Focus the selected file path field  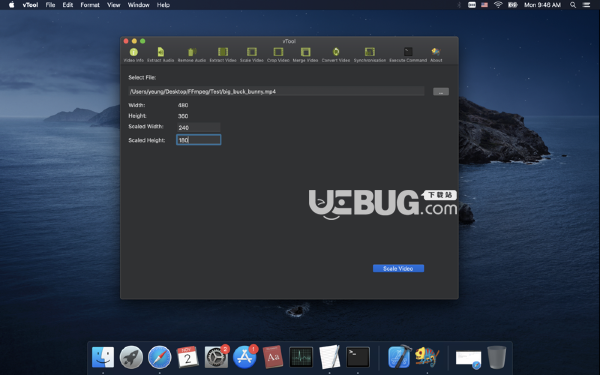coord(276,91)
